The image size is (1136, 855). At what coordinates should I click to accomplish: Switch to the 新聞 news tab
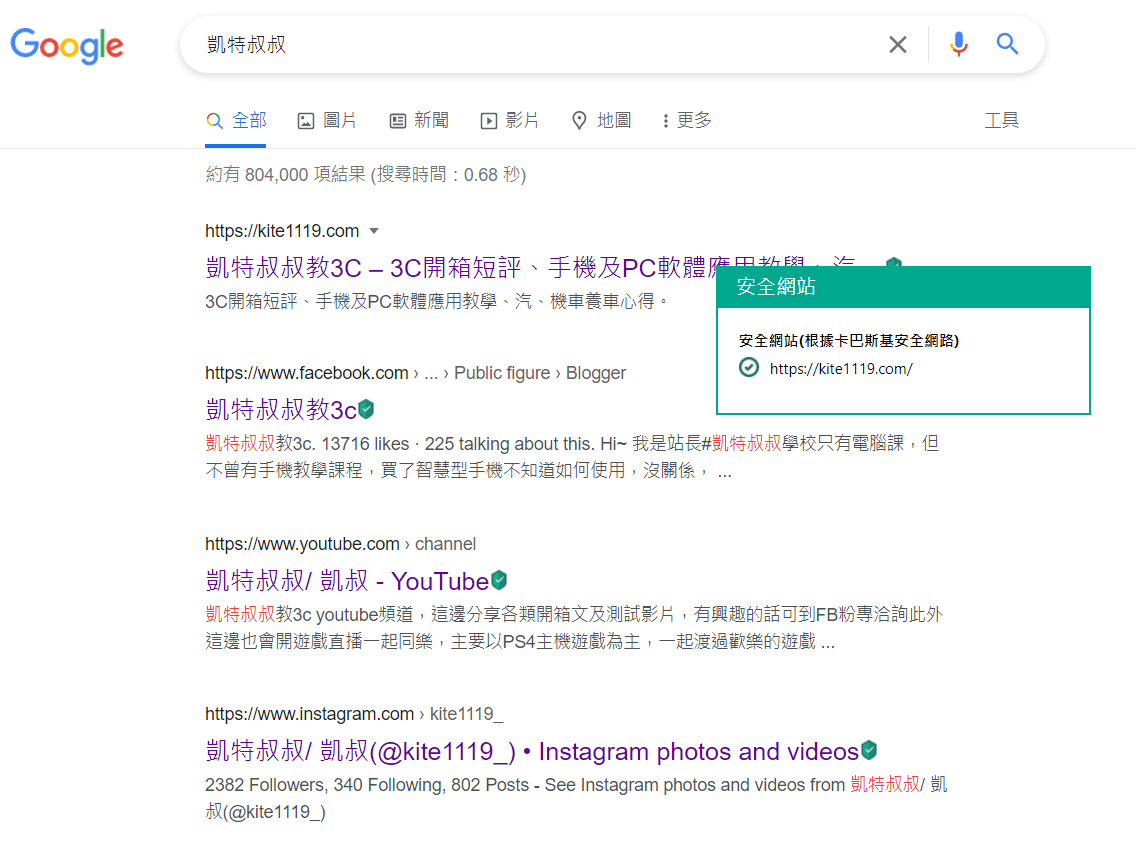[419, 121]
